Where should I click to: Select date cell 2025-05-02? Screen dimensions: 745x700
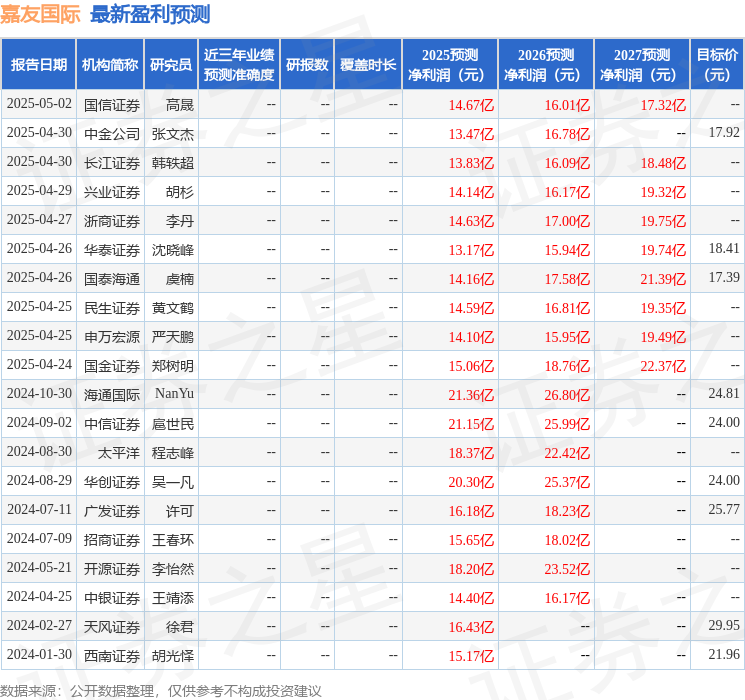point(39,104)
